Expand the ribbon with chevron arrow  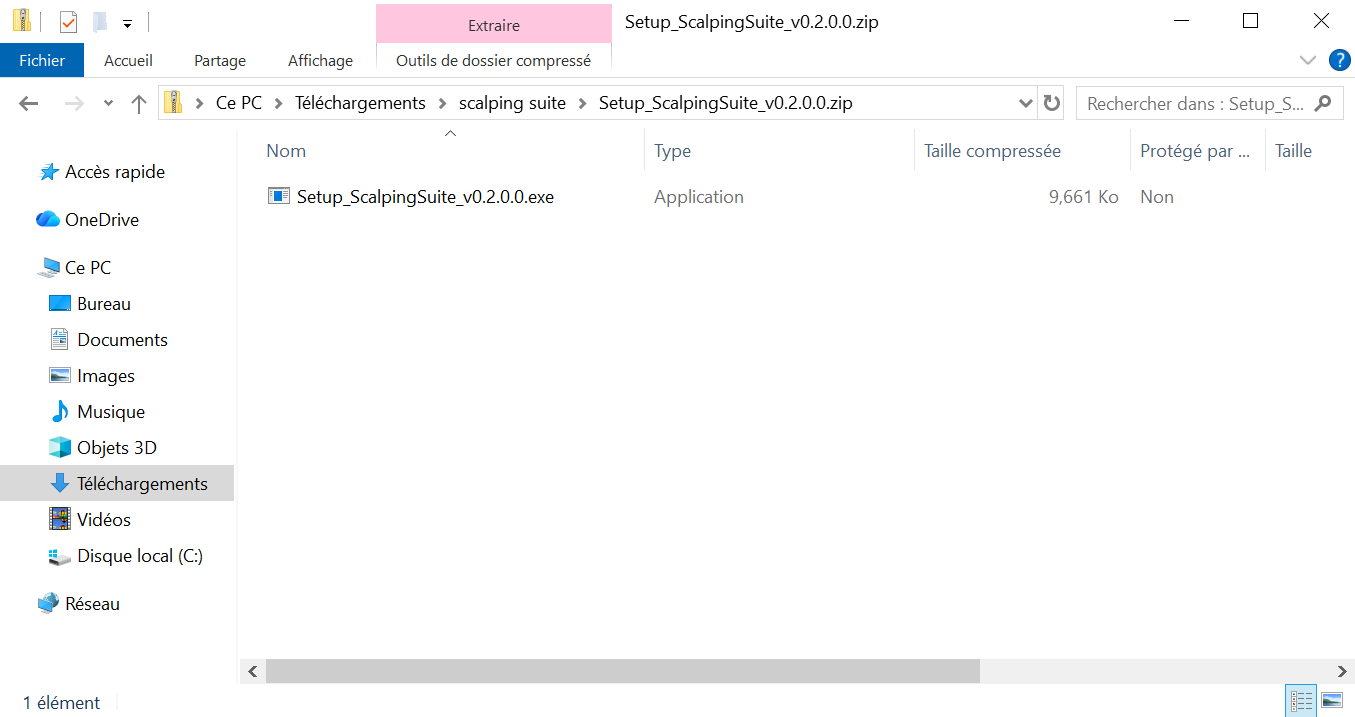(x=1307, y=60)
